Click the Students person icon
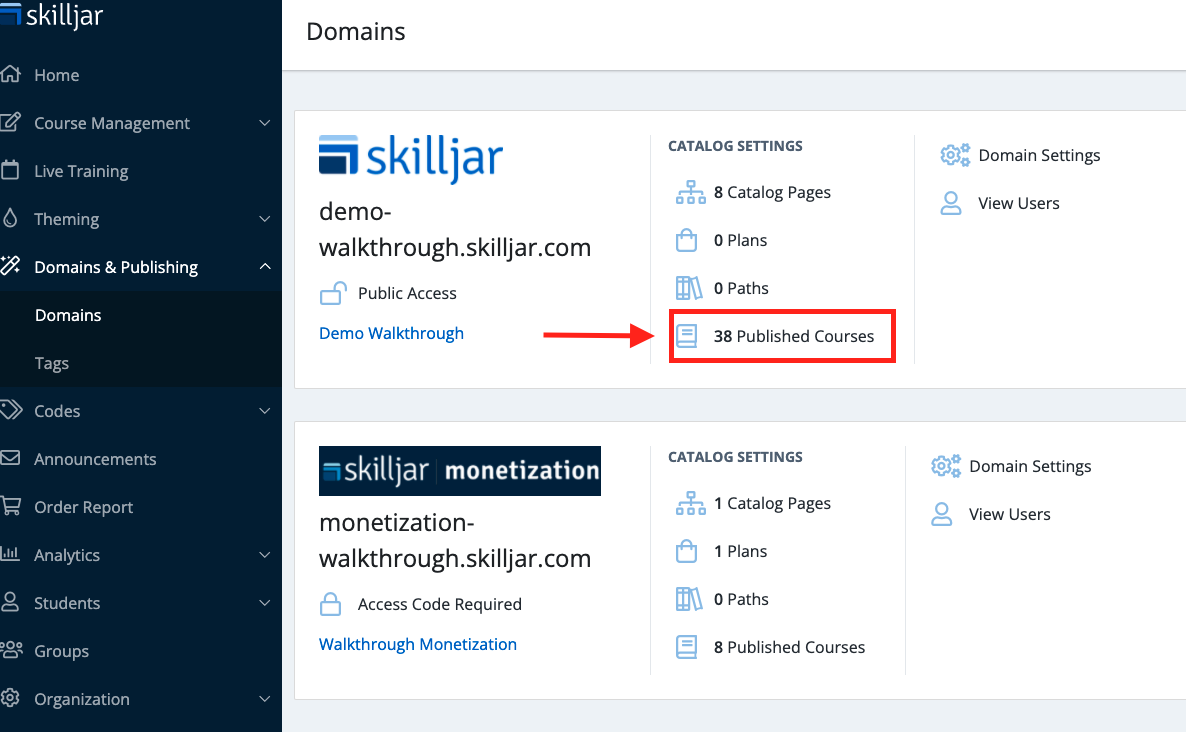 point(10,602)
